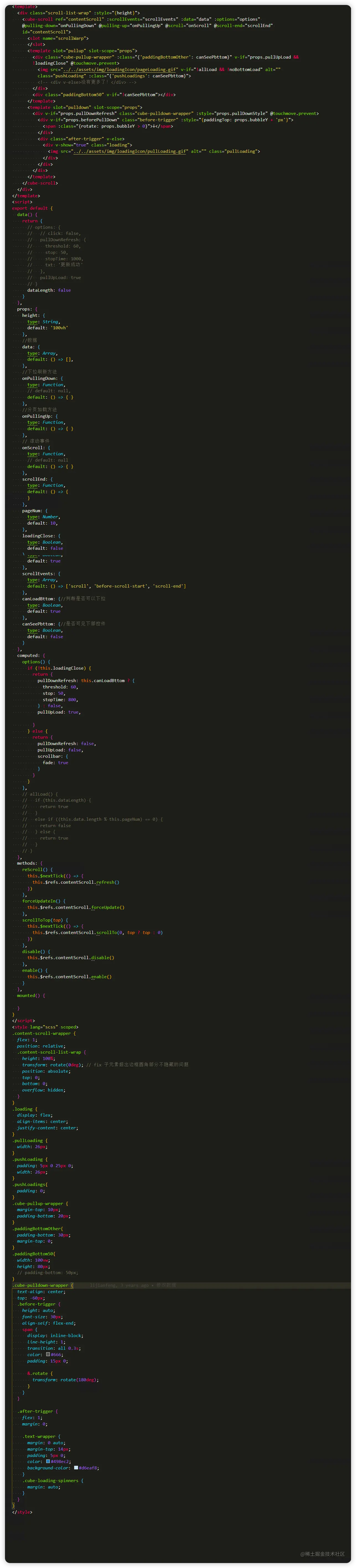Select the 'export default {' line
Viewport: 356px width, 1568px height.
[x=32, y=208]
